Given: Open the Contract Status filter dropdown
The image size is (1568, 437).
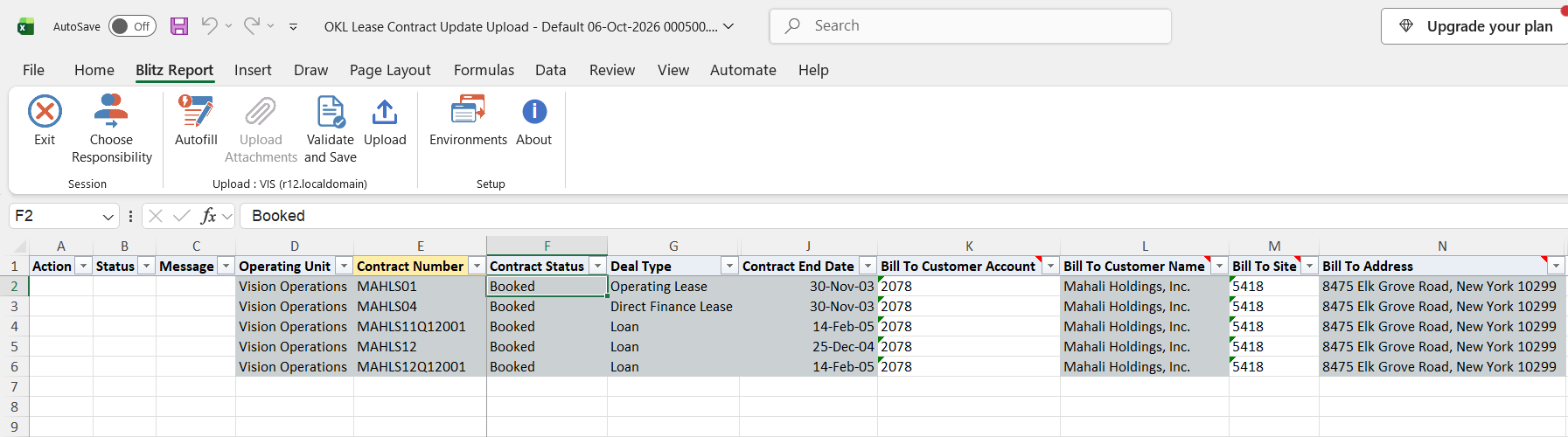Looking at the screenshot, I should pos(598,266).
